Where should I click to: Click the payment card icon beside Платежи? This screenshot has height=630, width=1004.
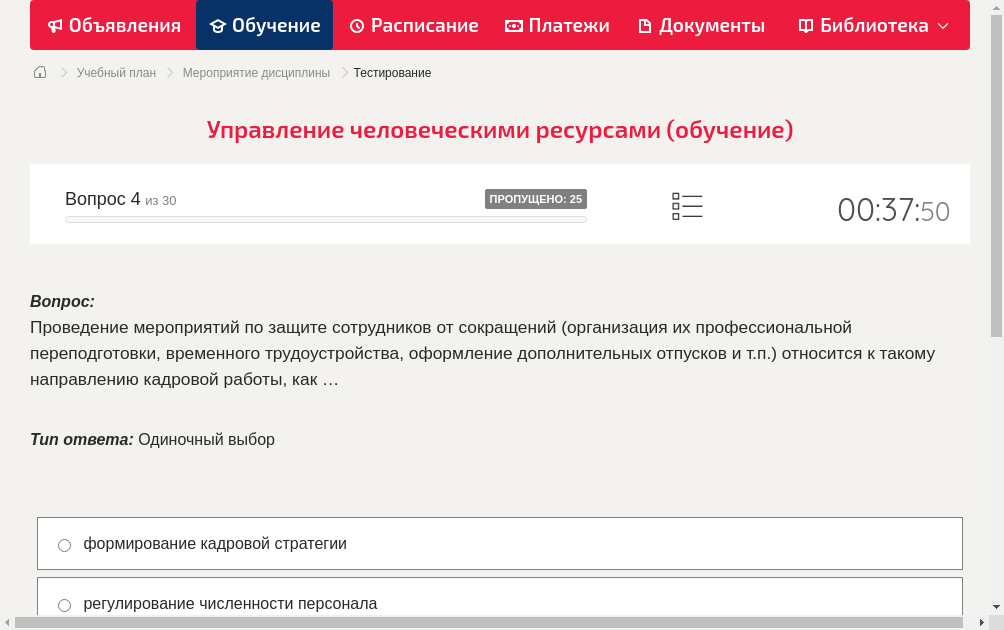[x=512, y=25]
